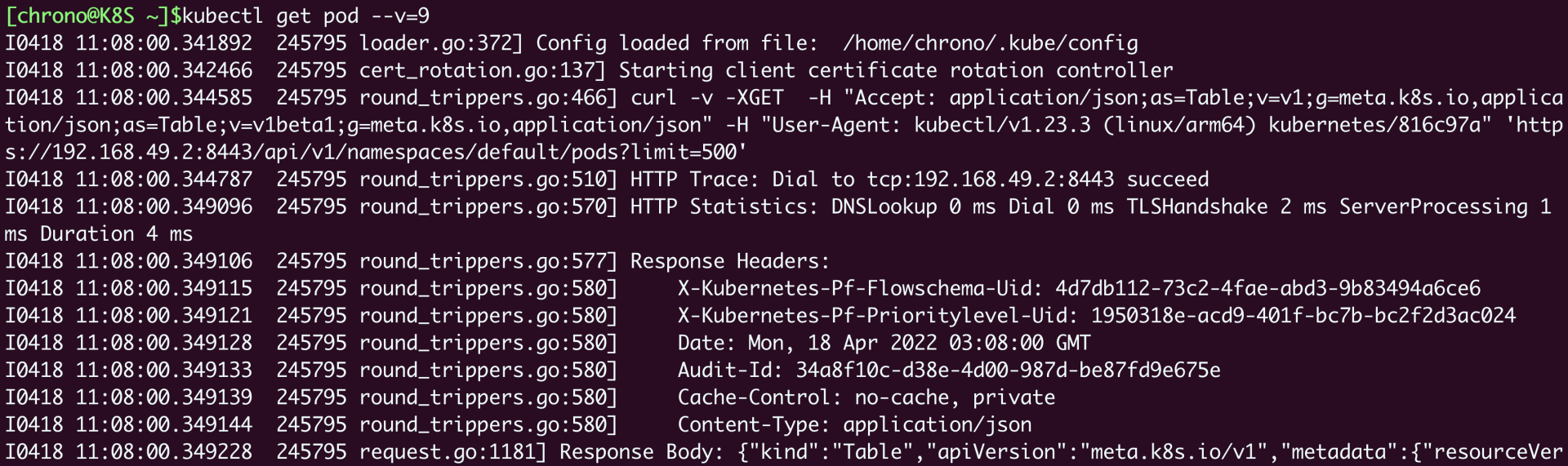Click the X-Kubernetes-Pf-Flowschema-Uid header value
Image resolution: width=1568 pixels, height=466 pixels.
click(x=1267, y=288)
